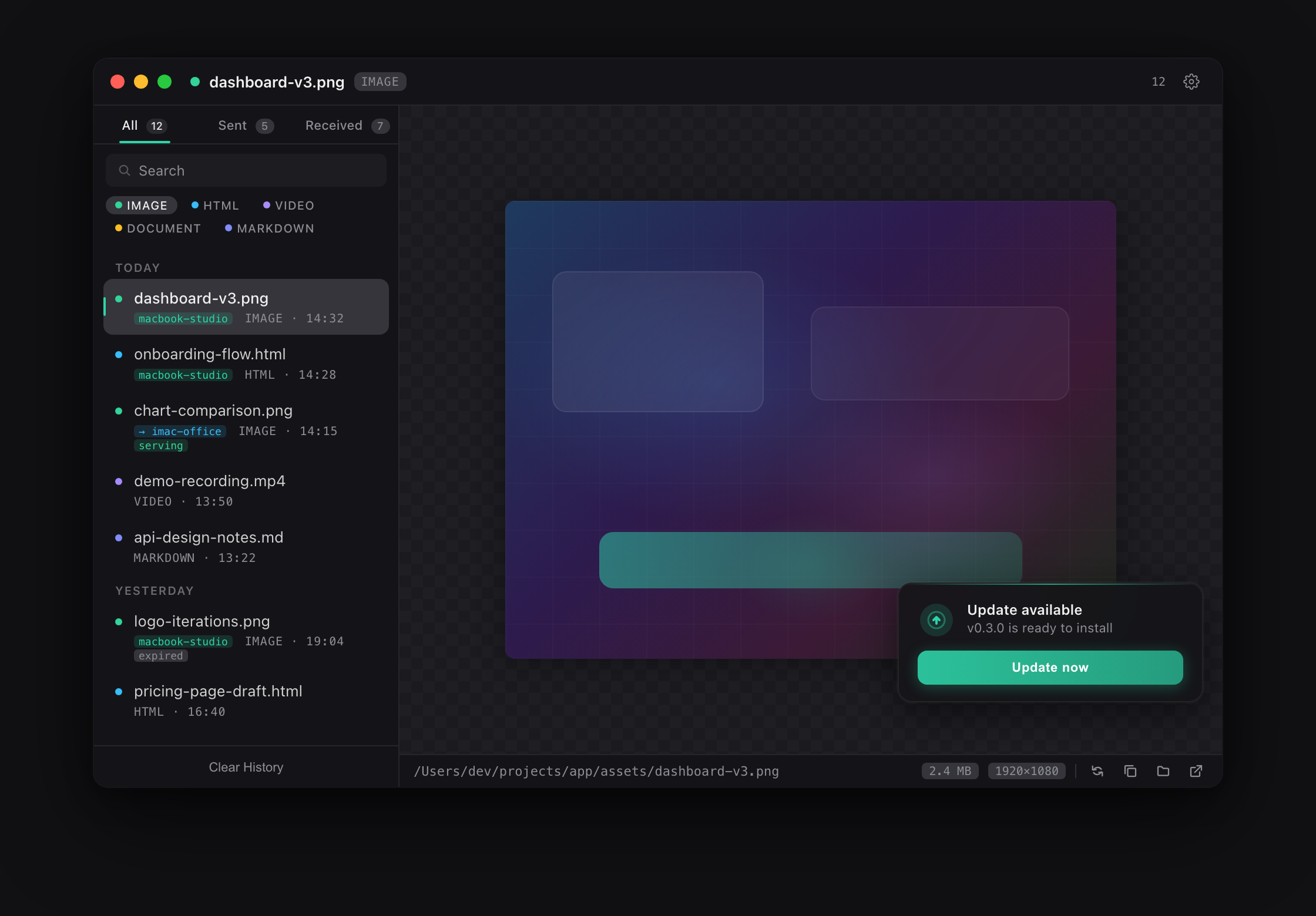The height and width of the screenshot is (916, 1316).
Task: Click the dashboard image preview
Action: coord(810,430)
